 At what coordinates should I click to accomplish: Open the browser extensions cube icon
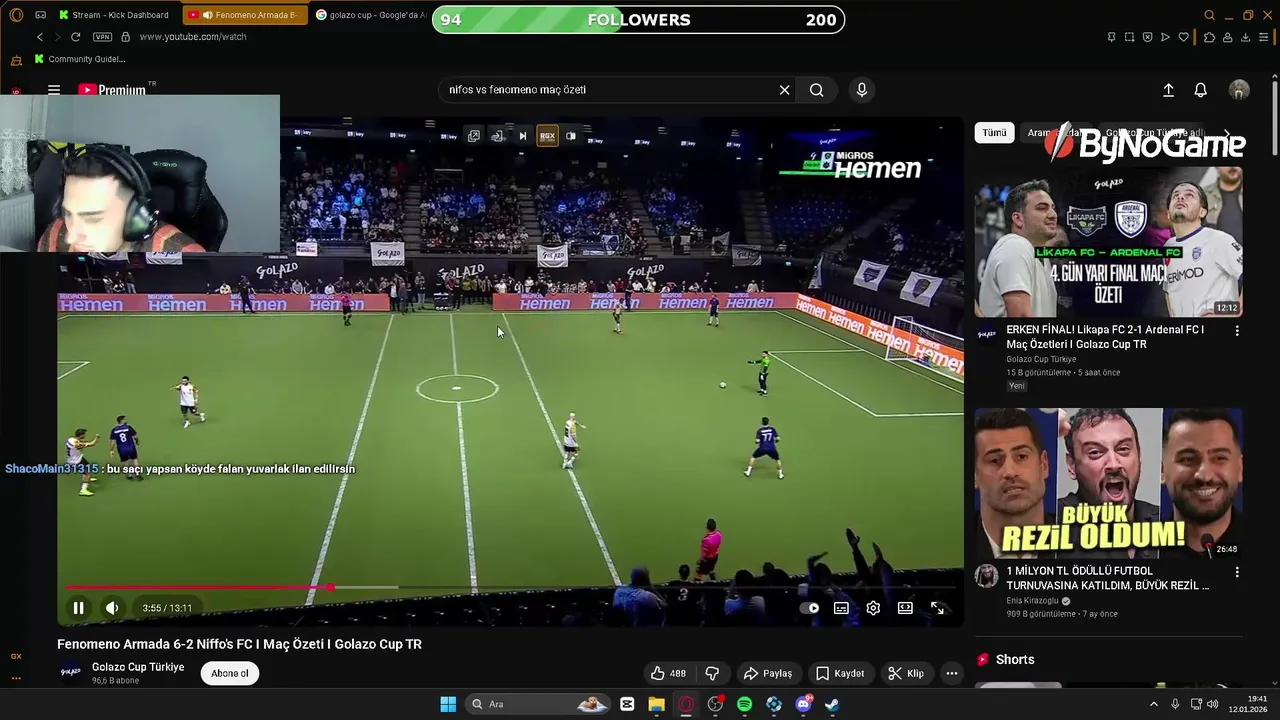pos(1209,37)
